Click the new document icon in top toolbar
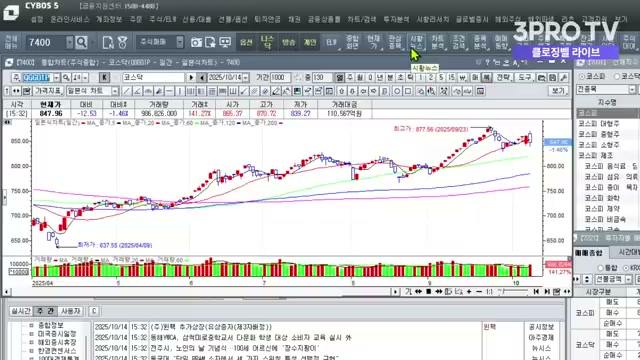640x360 pixels. pos(108,42)
